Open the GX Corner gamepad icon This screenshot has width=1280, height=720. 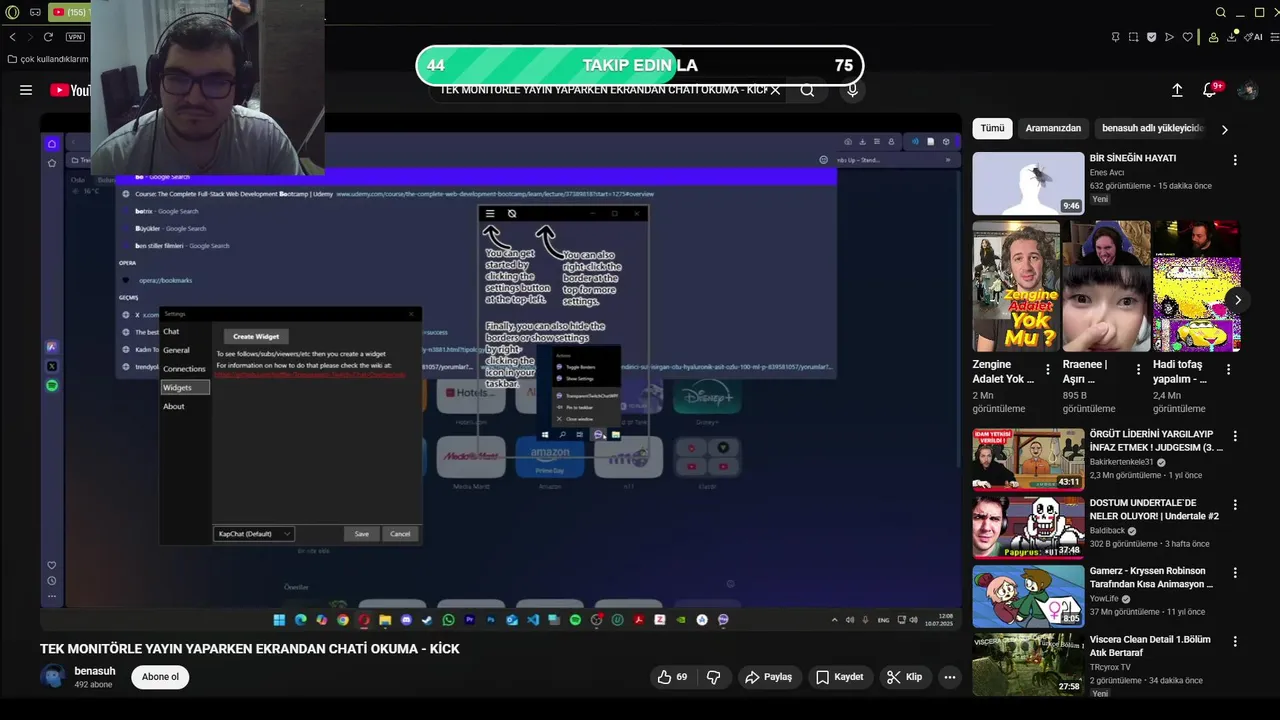point(35,12)
